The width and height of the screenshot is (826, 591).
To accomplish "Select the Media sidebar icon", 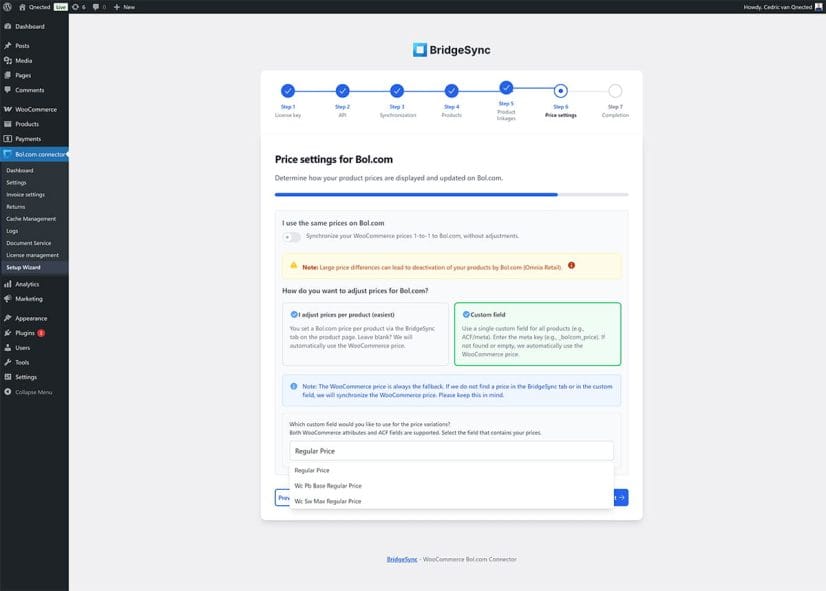I will pyautogui.click(x=9, y=60).
